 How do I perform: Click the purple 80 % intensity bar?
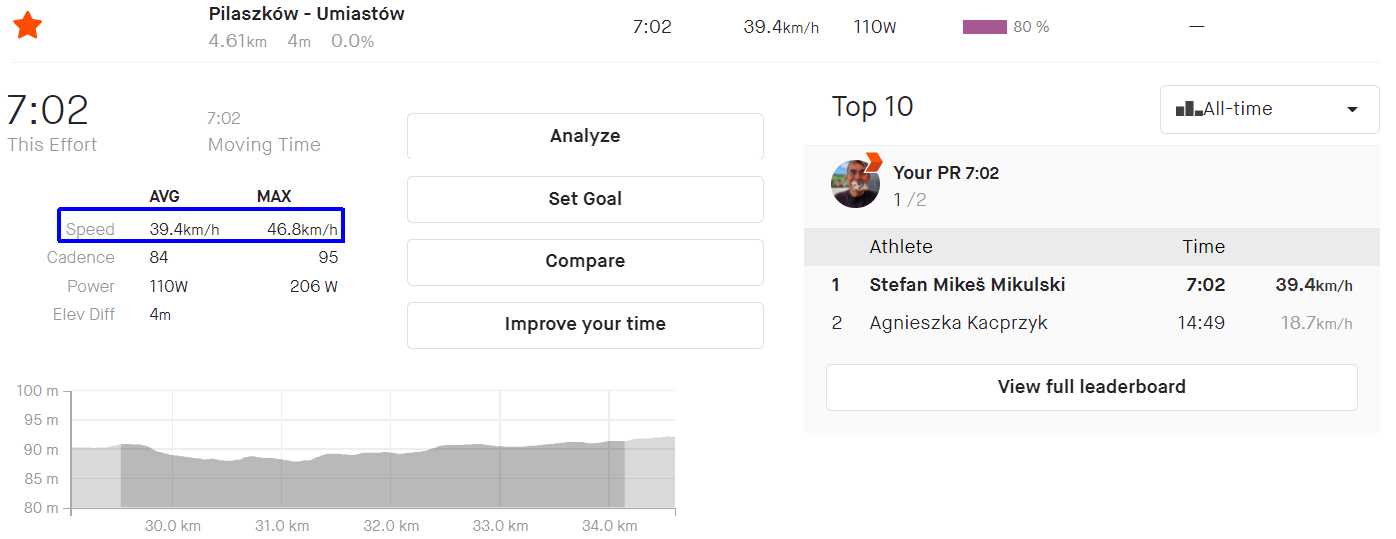click(984, 27)
